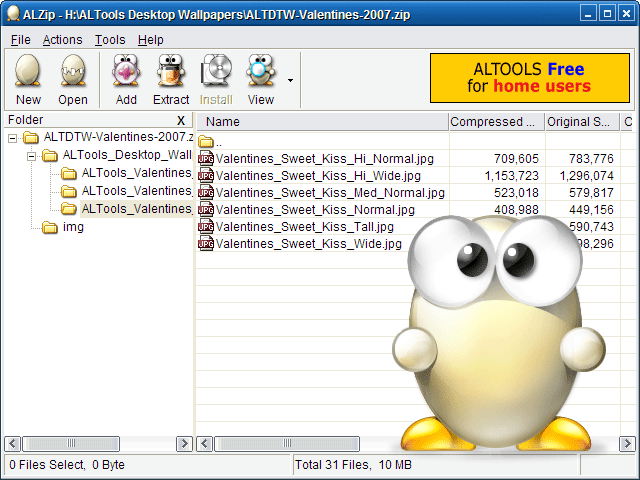Screen dimensions: 640x480
Task: Close the Folder pane with the X
Action: (181, 120)
